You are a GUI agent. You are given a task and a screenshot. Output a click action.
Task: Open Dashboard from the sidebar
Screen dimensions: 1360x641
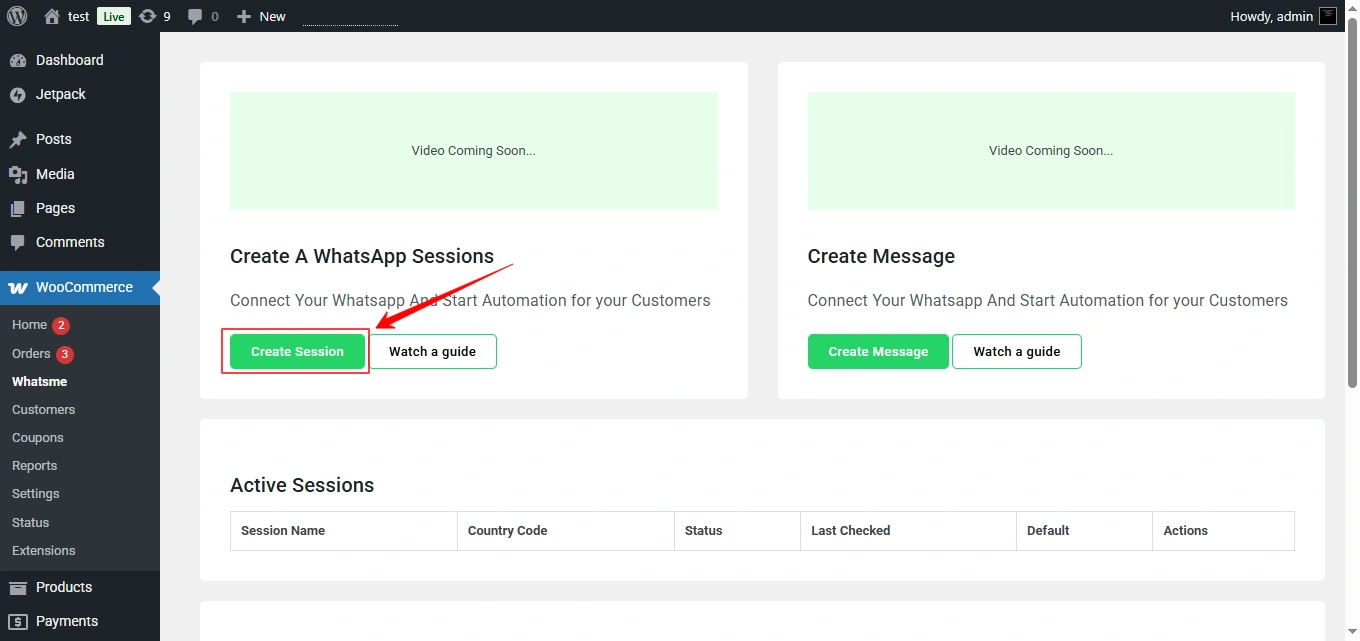(x=69, y=60)
